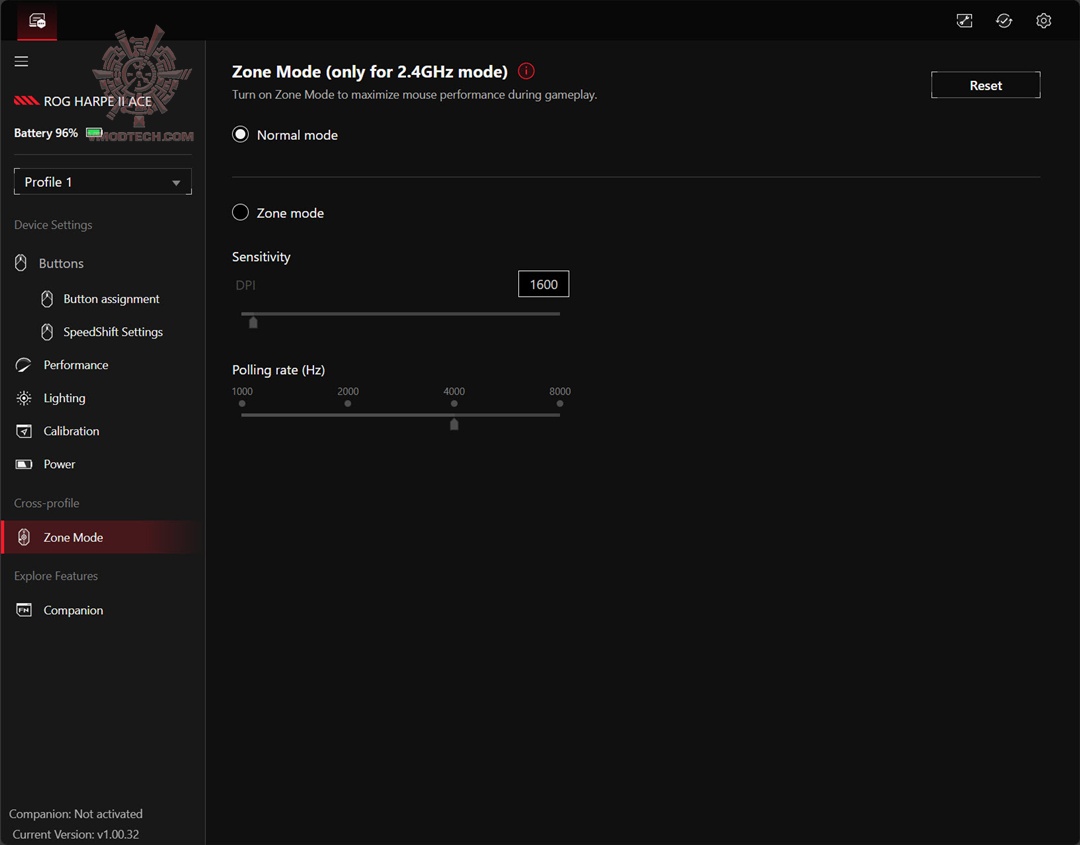Click the device tab icon at top left

pyautogui.click(x=37, y=21)
